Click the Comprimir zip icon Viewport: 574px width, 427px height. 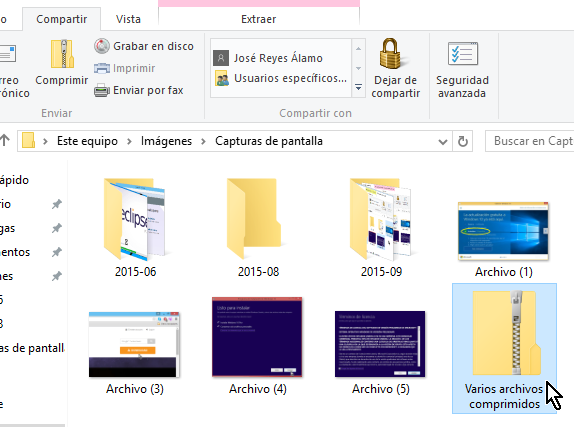point(62,54)
